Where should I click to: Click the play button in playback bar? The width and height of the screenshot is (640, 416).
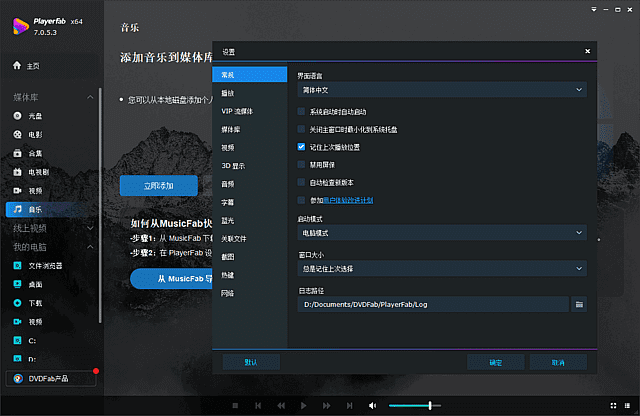click(303, 405)
